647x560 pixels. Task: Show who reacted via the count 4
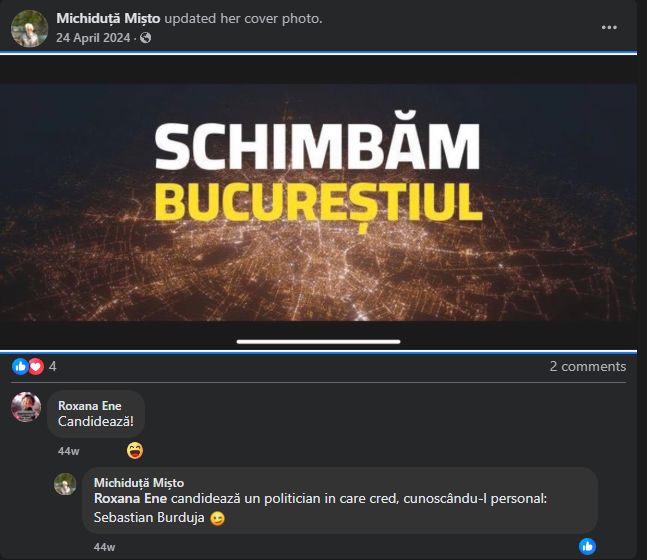click(52, 366)
